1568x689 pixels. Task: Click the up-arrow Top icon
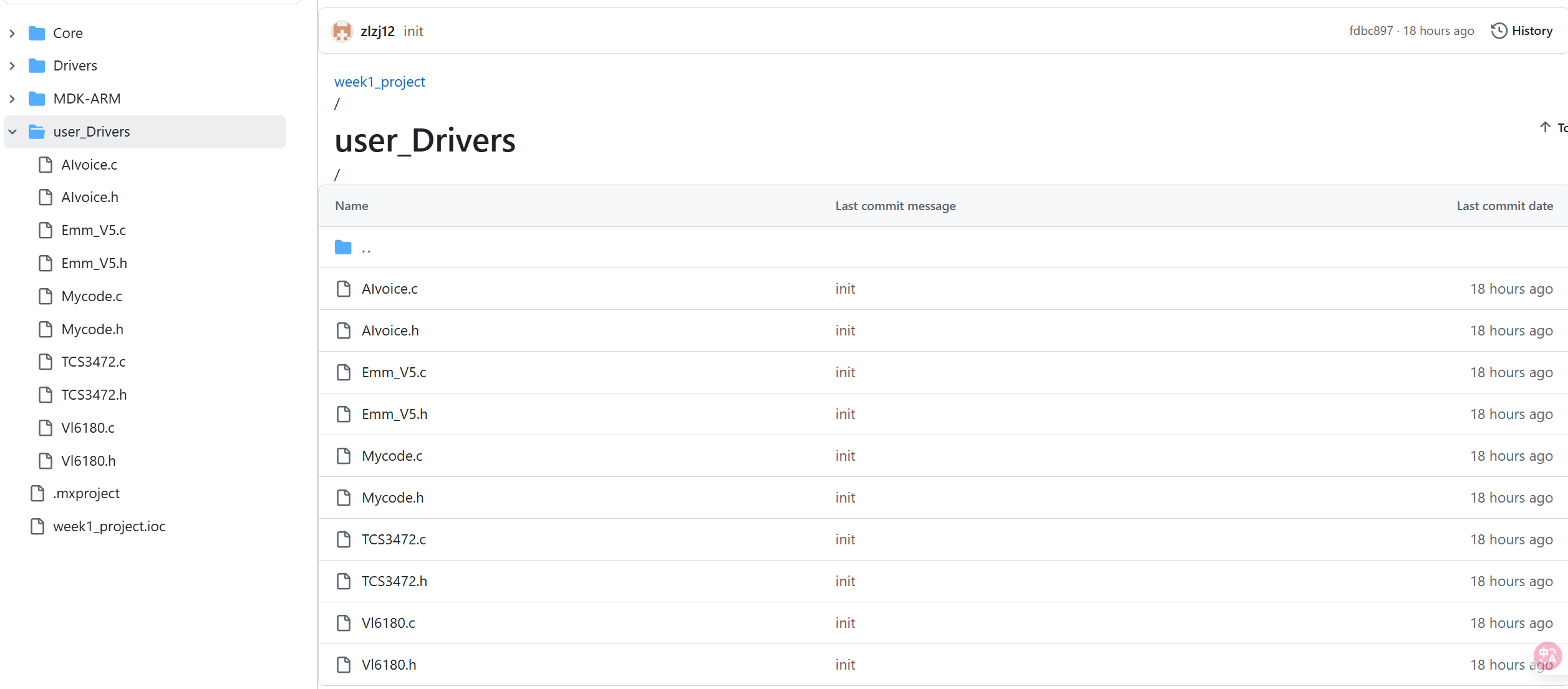(1545, 127)
